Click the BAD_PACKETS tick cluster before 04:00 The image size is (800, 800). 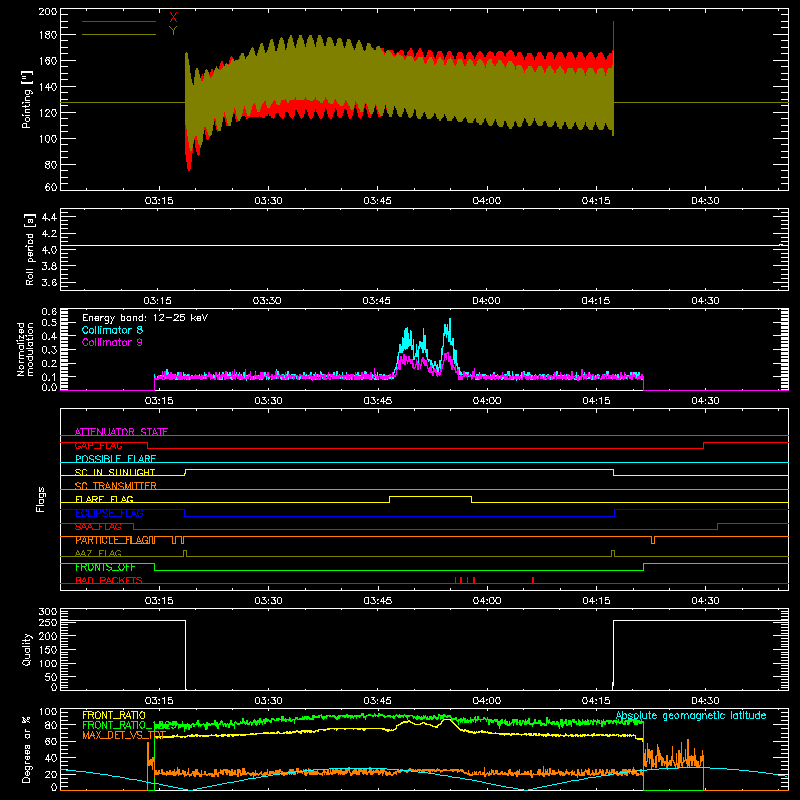[x=465, y=580]
